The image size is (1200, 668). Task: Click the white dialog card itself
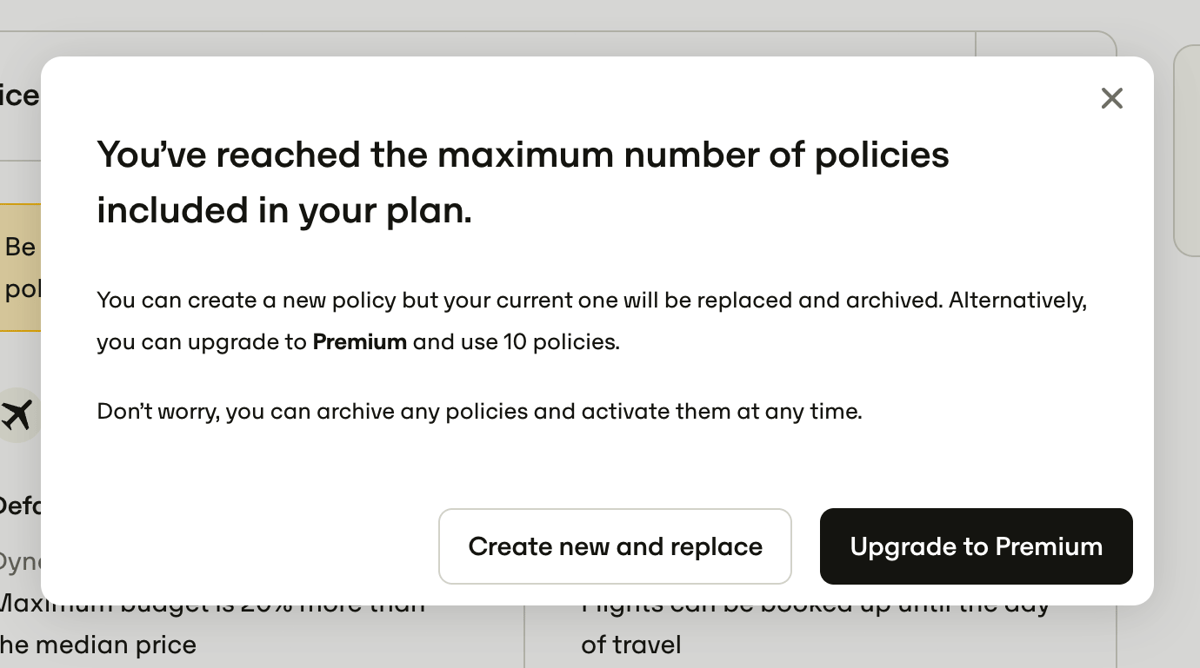click(600, 460)
